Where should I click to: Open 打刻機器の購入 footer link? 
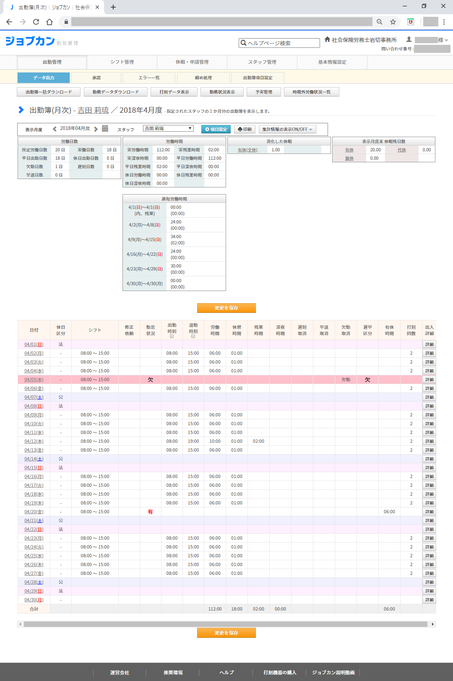click(x=280, y=672)
